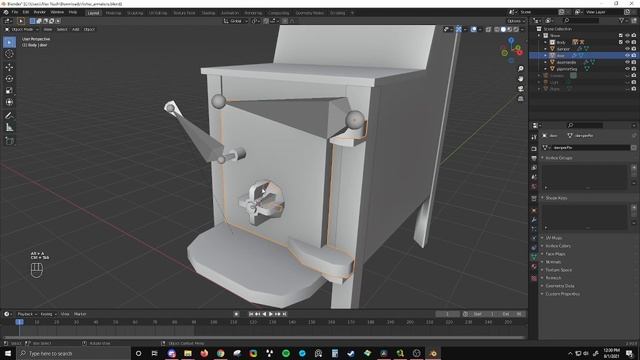Switch to the Animation workspace tab

230,13
